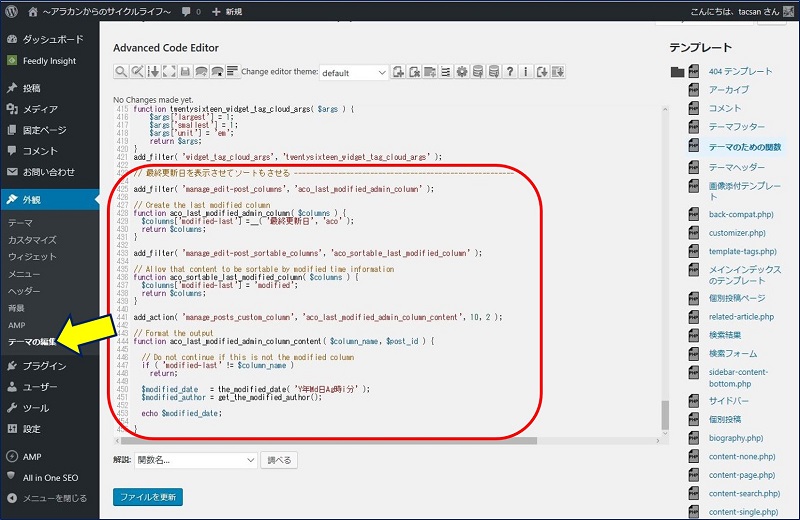
Task: Open the プラグイン menu
Action: point(44,365)
